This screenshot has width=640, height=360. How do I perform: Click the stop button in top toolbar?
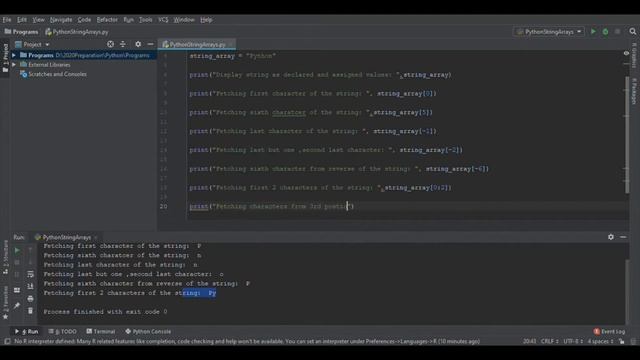tap(618, 31)
